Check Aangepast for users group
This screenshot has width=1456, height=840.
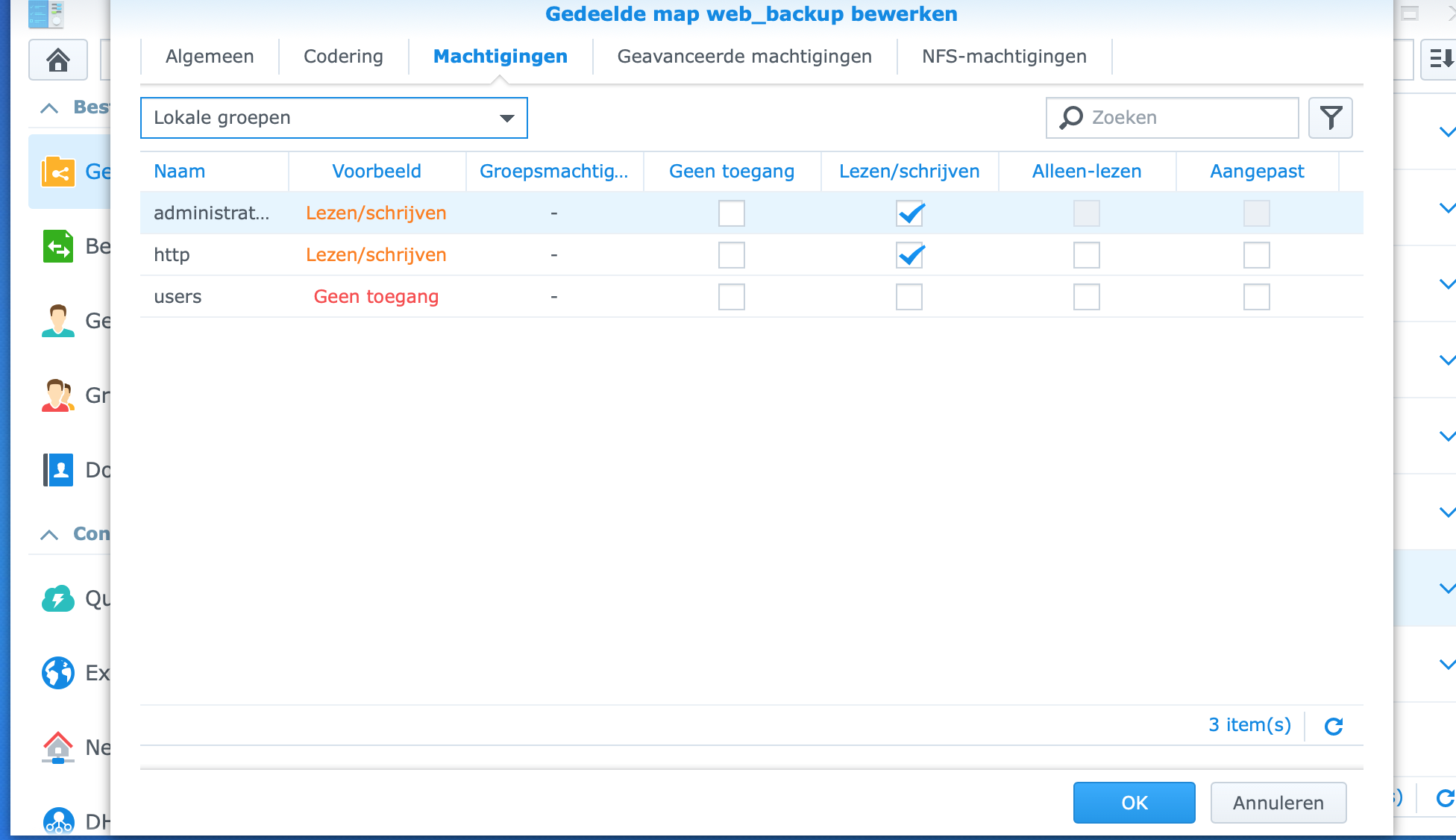[1257, 297]
